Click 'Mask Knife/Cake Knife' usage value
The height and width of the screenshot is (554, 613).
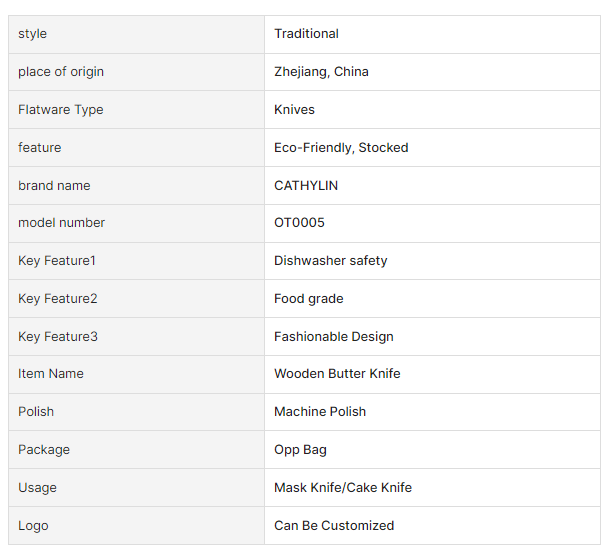click(x=343, y=488)
